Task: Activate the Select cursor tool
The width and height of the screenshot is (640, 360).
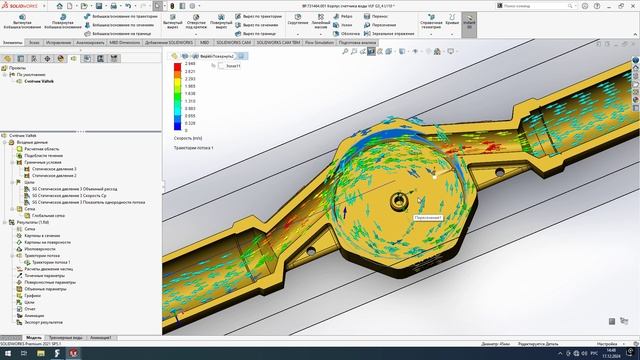Action: (158, 6)
